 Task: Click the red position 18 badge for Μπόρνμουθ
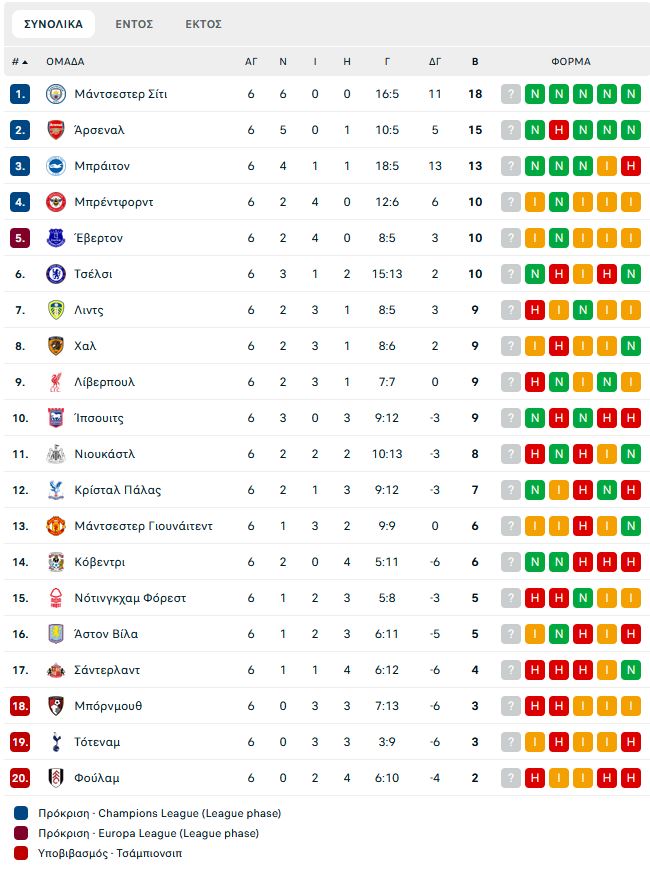20,706
